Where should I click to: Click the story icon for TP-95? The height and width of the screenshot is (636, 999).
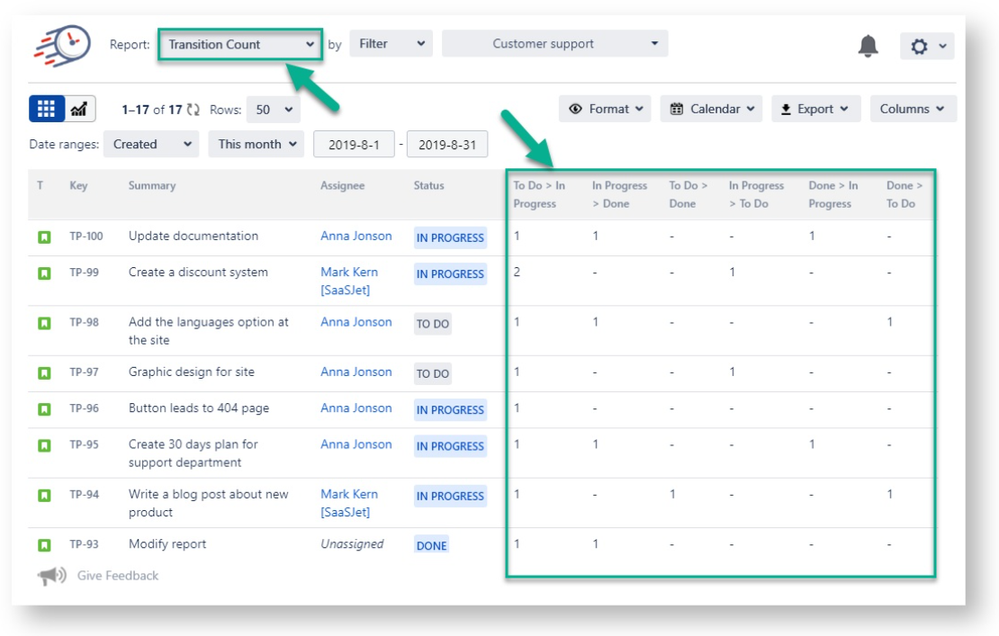click(x=44, y=445)
